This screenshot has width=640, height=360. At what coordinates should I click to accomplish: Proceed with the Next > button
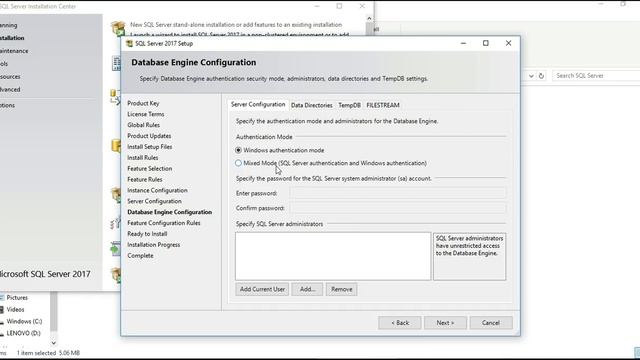pos(445,322)
